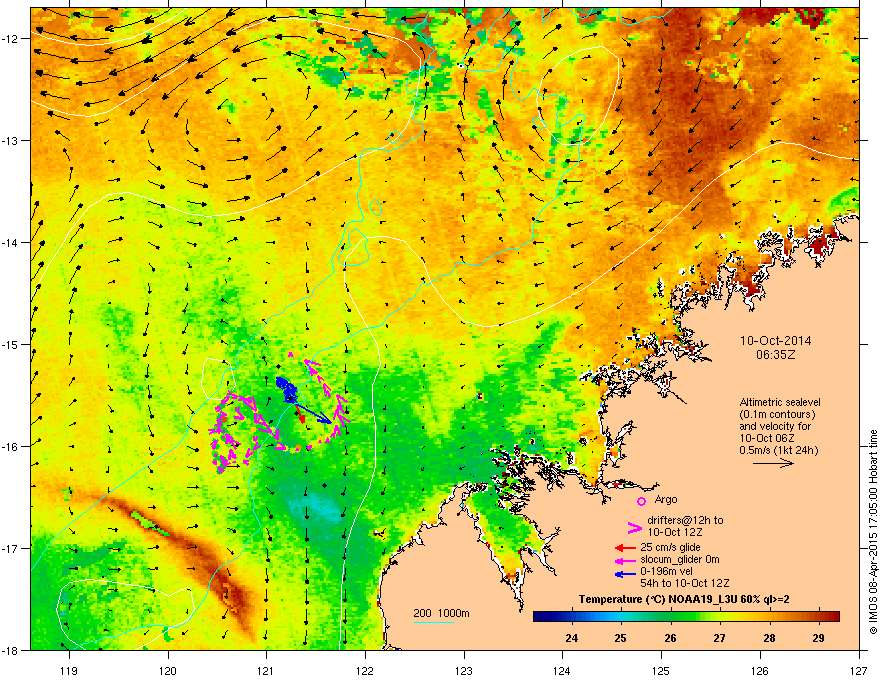Click the colorbar tick label 25
Screen dimensions: 880x680
[x=621, y=638]
